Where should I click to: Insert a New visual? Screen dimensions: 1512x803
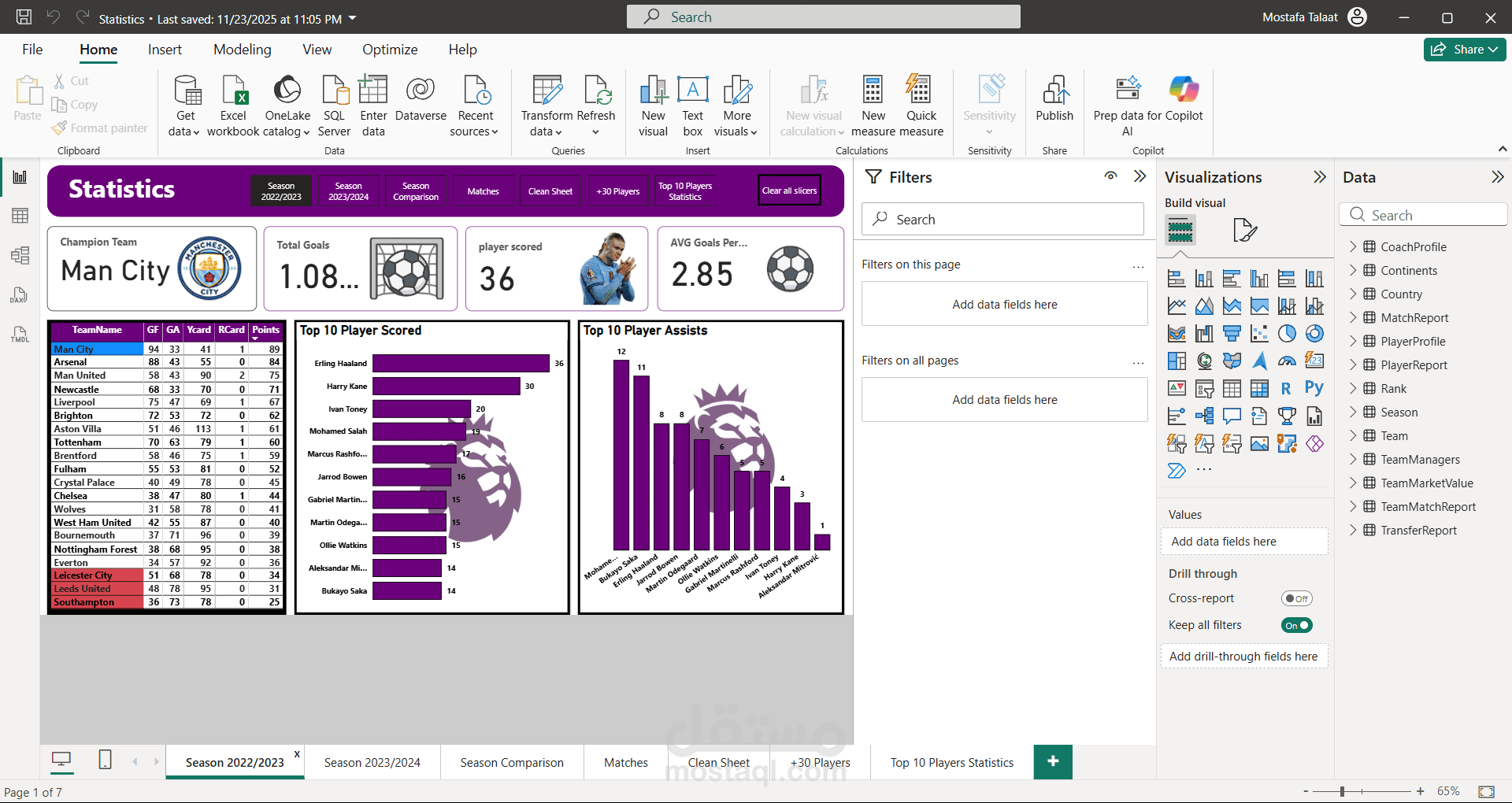653,106
